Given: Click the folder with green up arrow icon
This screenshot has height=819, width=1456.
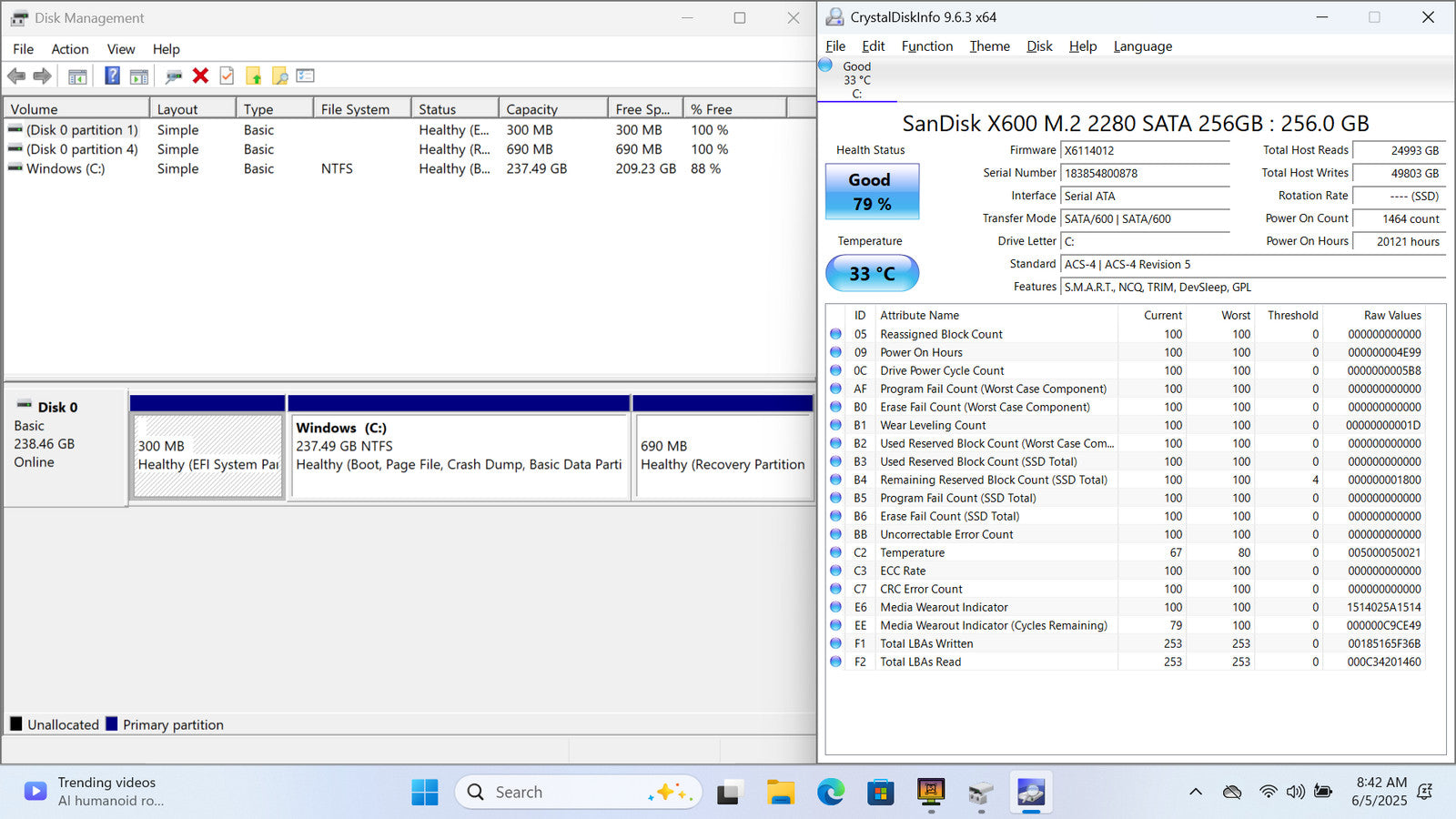Looking at the screenshot, I should [254, 76].
